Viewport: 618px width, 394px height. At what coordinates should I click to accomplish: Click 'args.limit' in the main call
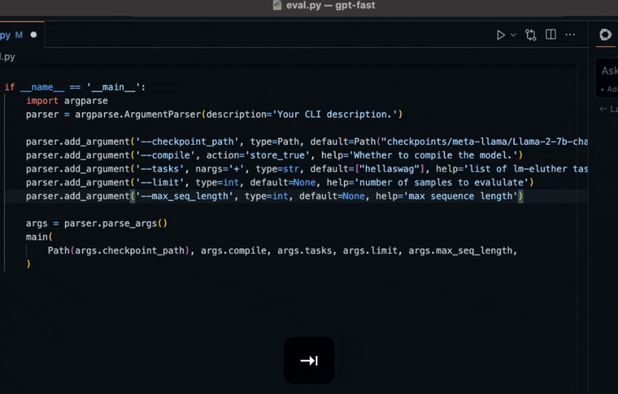click(370, 251)
